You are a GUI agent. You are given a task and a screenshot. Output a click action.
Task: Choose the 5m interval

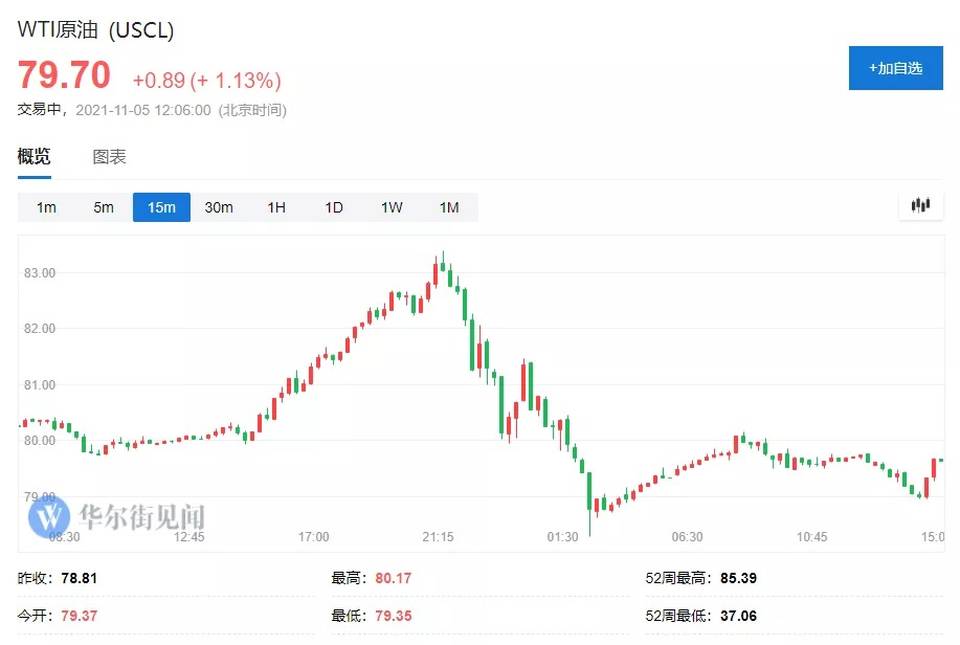pos(103,207)
